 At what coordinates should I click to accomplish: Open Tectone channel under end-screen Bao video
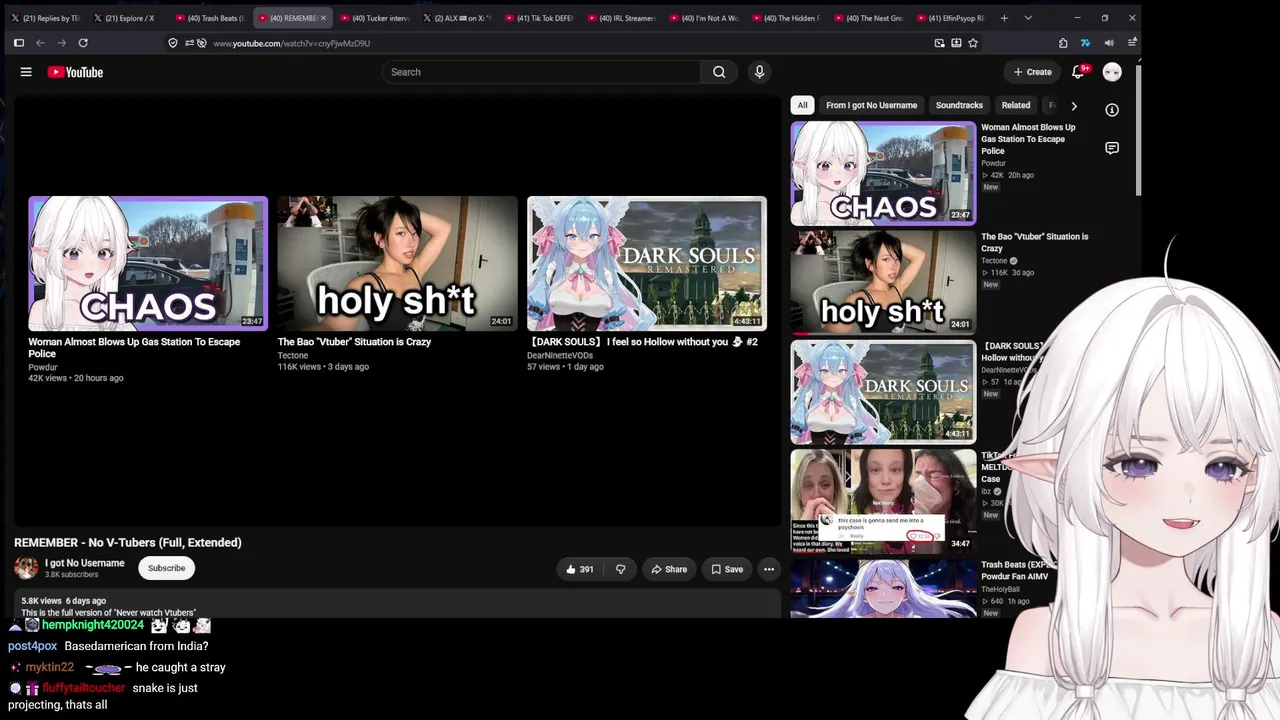coord(293,355)
